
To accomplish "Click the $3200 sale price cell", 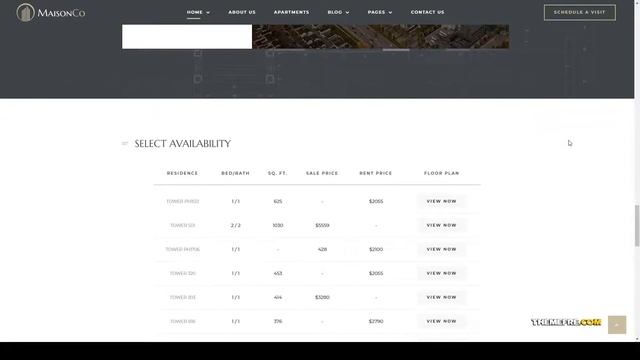I will [322, 297].
